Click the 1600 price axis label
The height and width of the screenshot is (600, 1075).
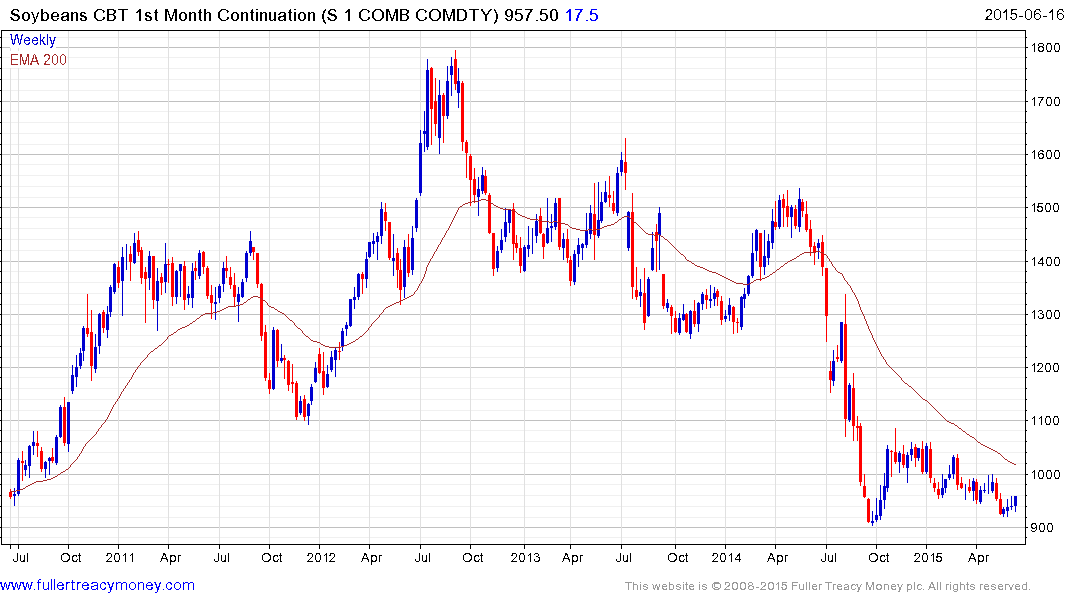(1046, 154)
